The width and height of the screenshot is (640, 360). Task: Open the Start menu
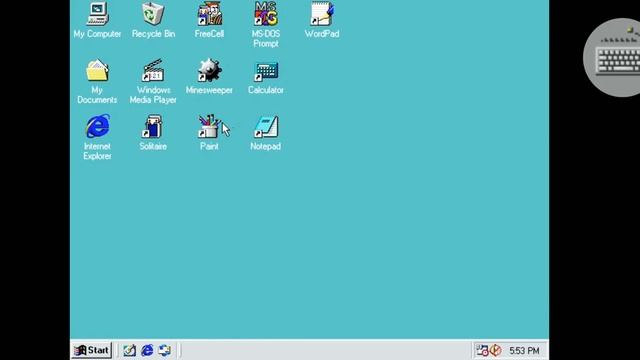click(x=92, y=350)
